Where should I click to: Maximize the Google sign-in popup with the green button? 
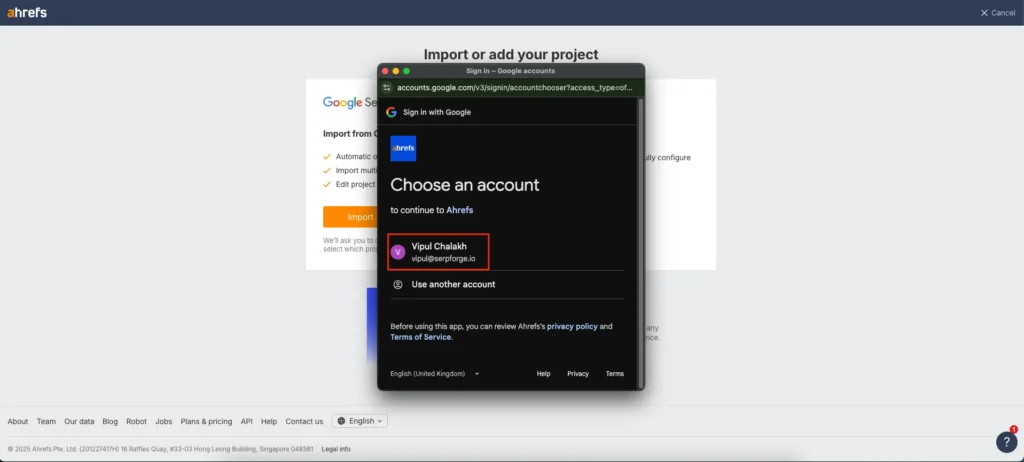pos(406,71)
